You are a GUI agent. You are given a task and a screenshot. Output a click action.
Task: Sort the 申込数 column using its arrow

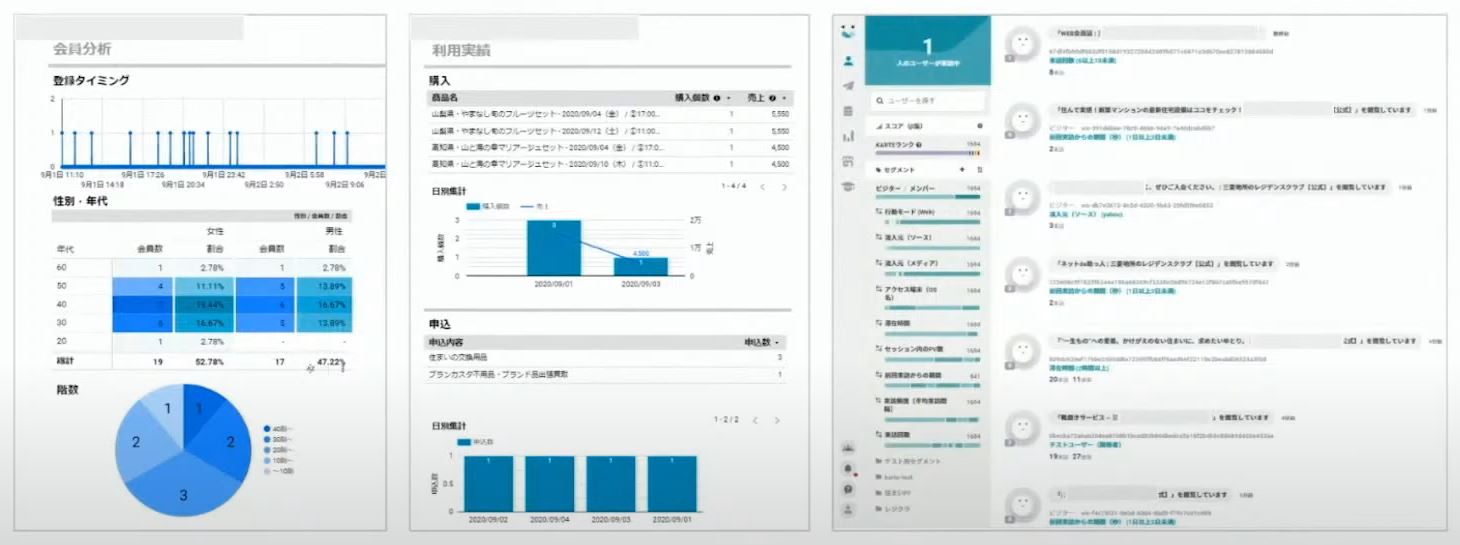pyautogui.click(x=777, y=342)
